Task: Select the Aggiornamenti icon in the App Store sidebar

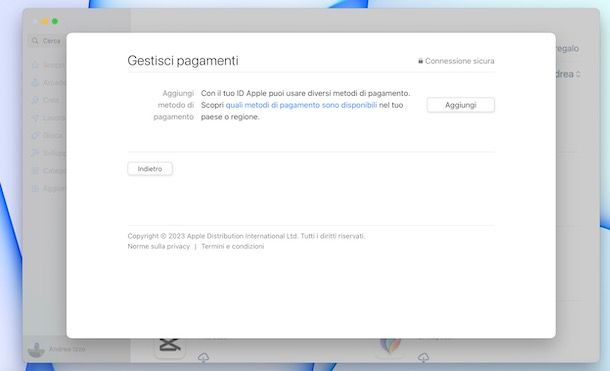Action: pos(35,188)
